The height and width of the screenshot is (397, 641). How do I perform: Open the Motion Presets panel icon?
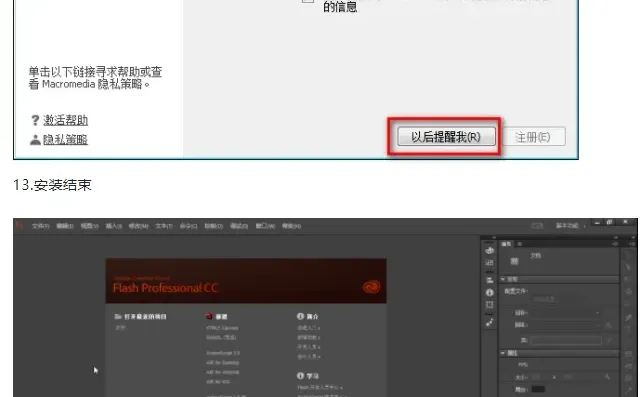pyautogui.click(x=489, y=323)
